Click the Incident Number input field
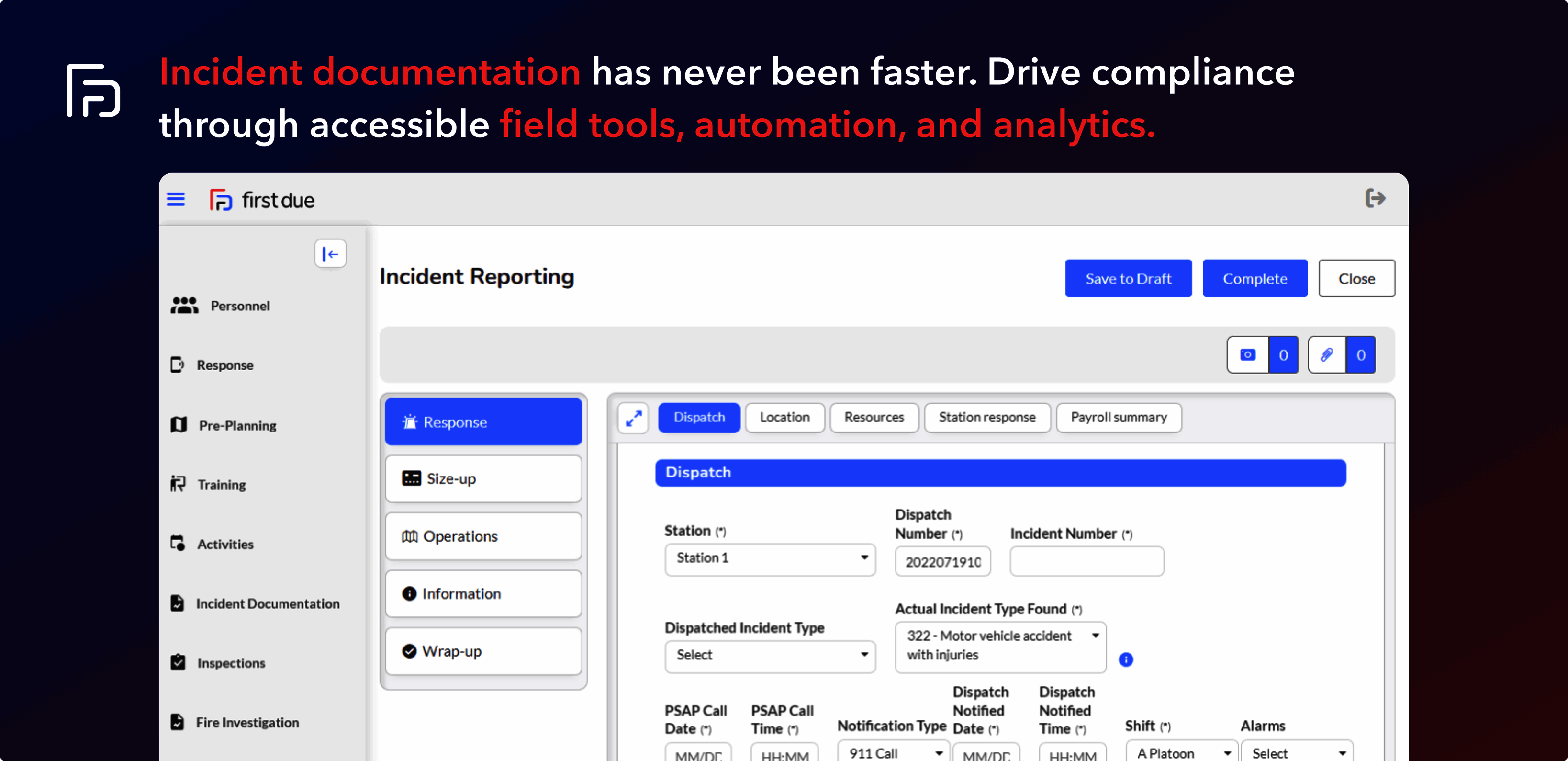Screen dimensions: 1568x761 tap(1086, 561)
